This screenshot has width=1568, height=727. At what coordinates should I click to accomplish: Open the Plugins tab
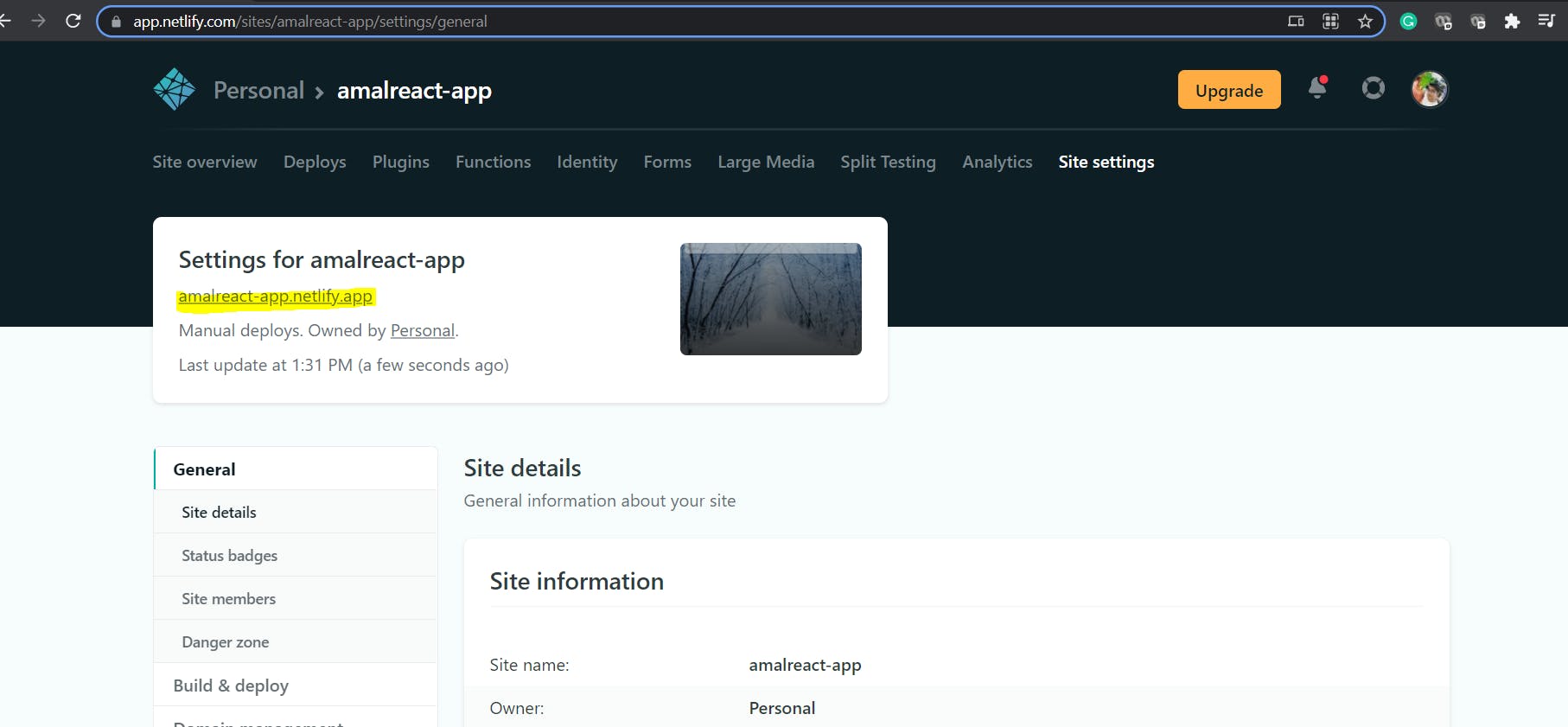[401, 162]
